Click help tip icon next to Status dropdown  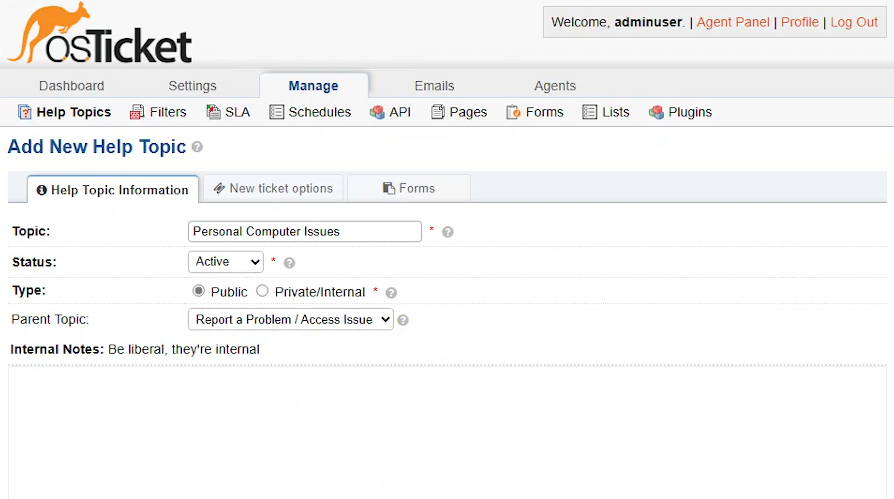point(290,263)
